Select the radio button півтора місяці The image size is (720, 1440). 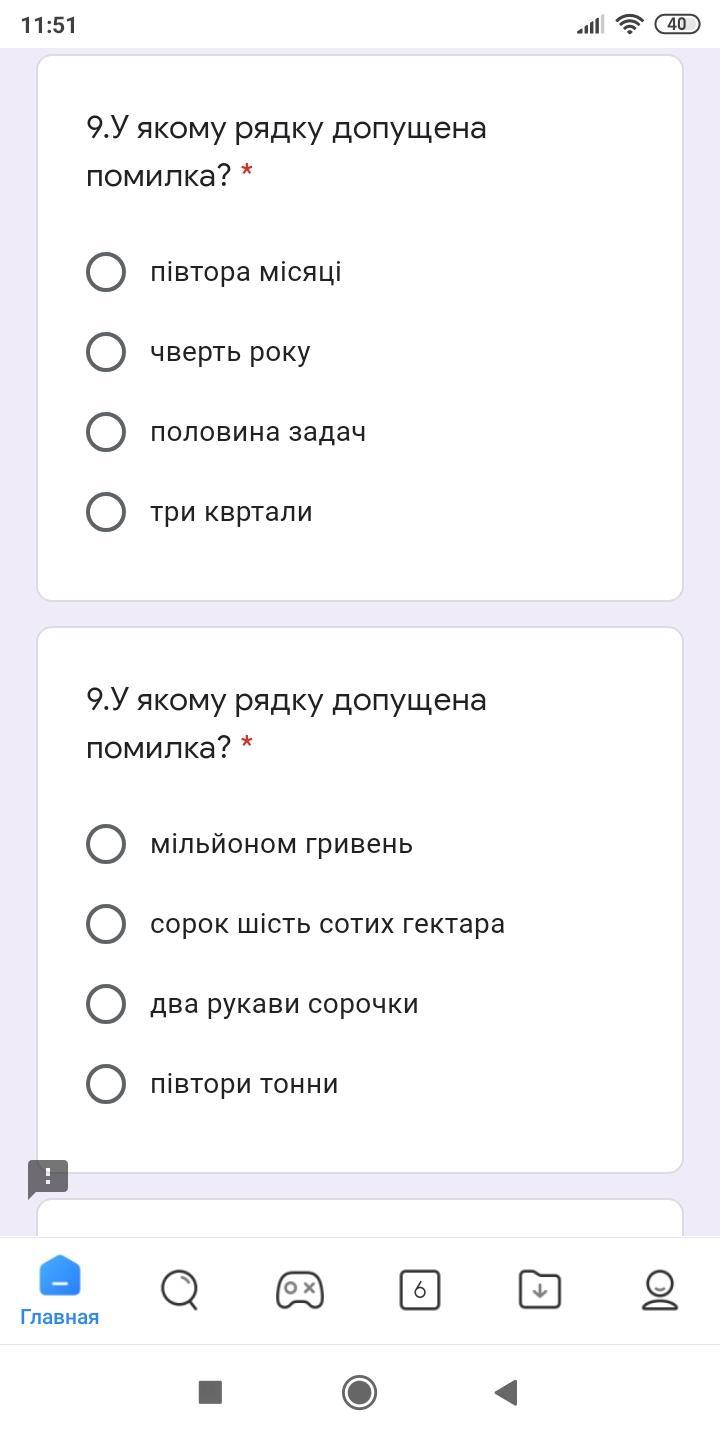(x=106, y=272)
